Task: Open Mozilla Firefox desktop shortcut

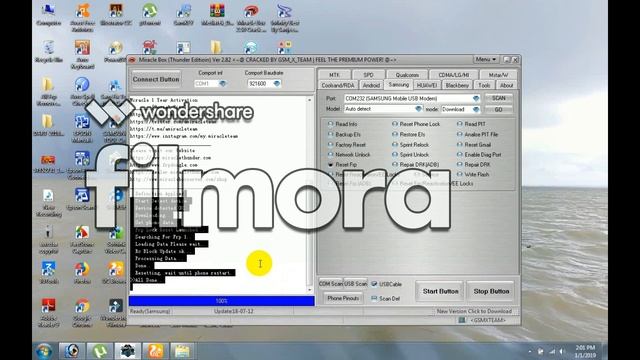Action: point(82,272)
